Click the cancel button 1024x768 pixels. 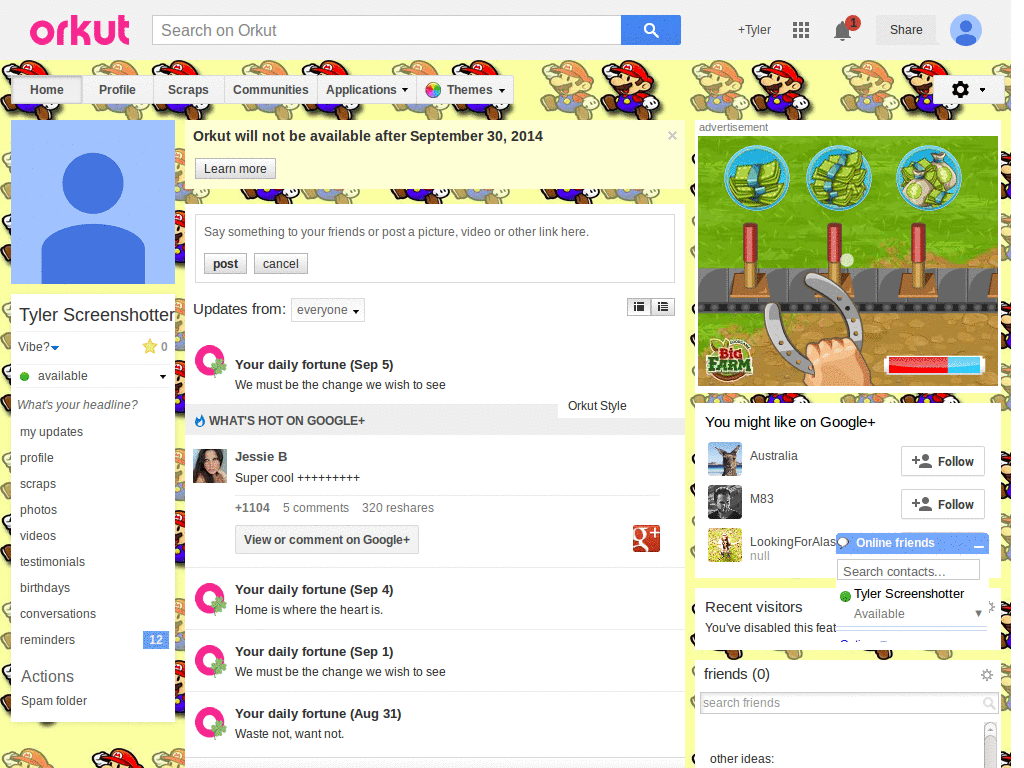[x=281, y=264]
